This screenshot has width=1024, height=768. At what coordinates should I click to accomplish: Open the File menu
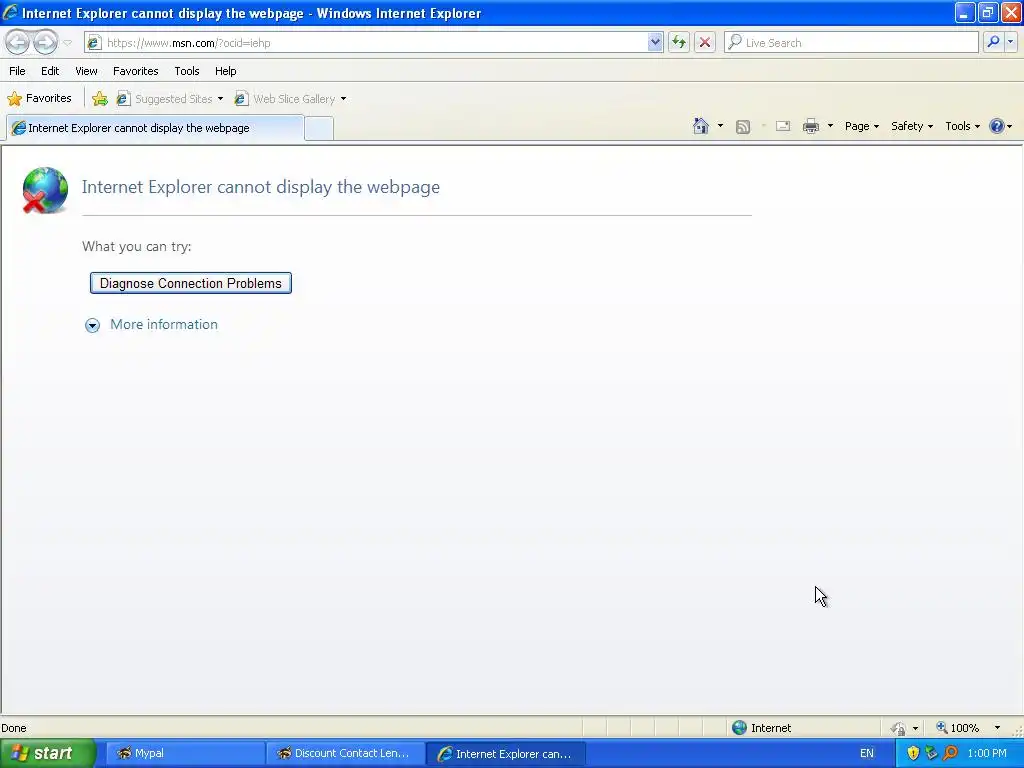point(18,71)
